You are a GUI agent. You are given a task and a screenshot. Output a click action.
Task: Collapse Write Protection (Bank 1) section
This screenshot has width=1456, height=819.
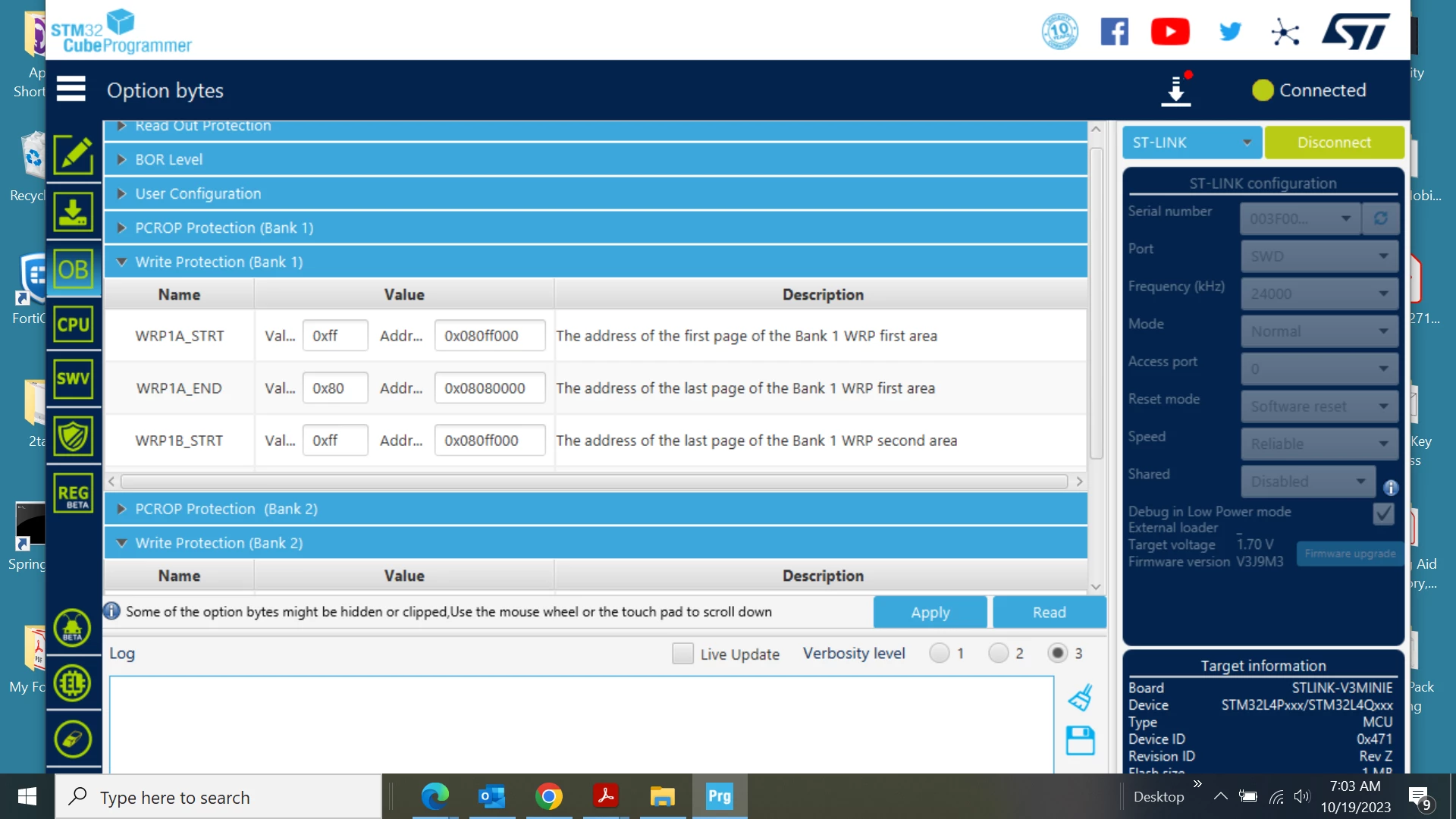click(595, 262)
